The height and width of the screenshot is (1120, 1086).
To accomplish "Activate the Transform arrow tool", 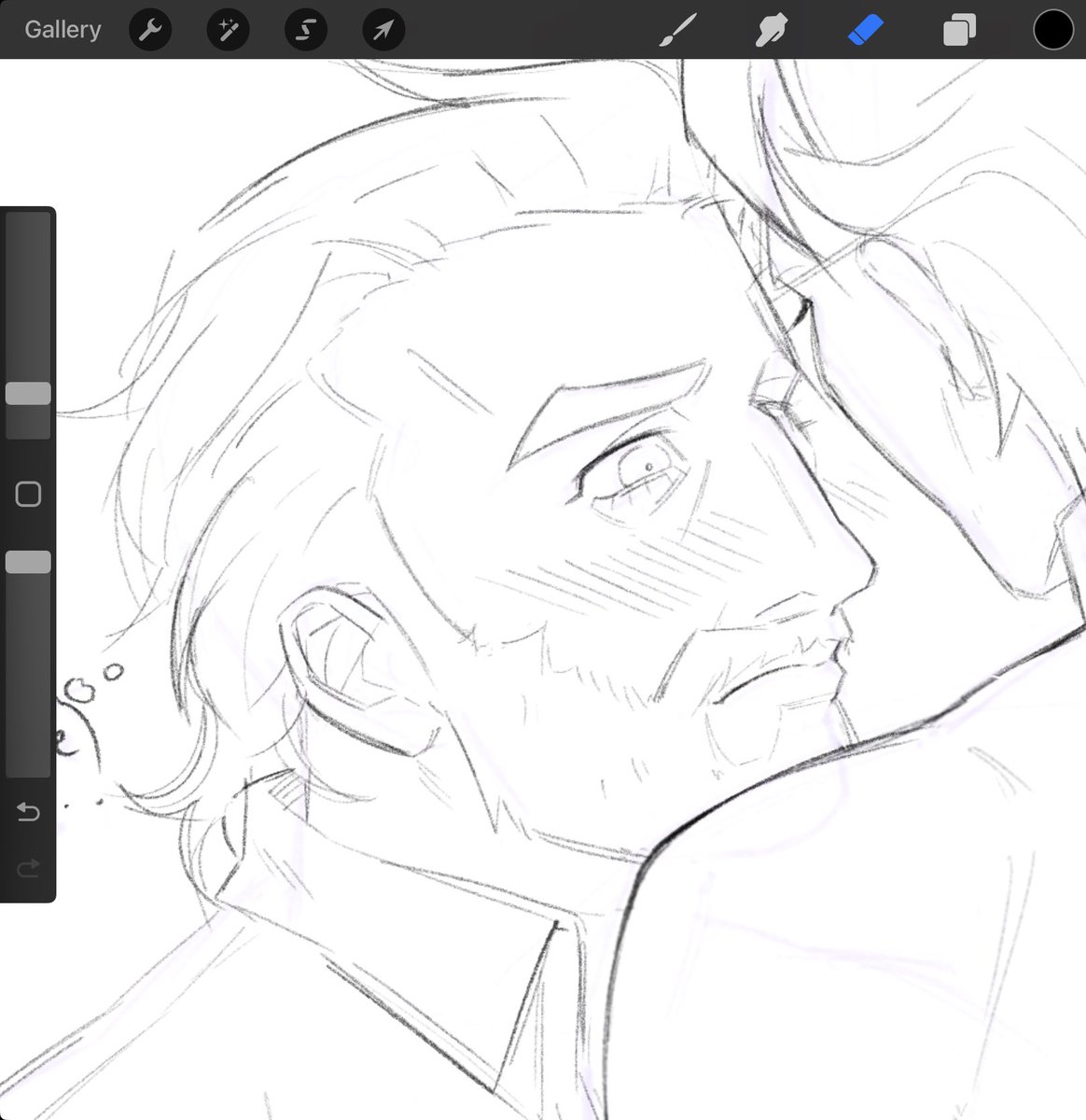I will [383, 31].
